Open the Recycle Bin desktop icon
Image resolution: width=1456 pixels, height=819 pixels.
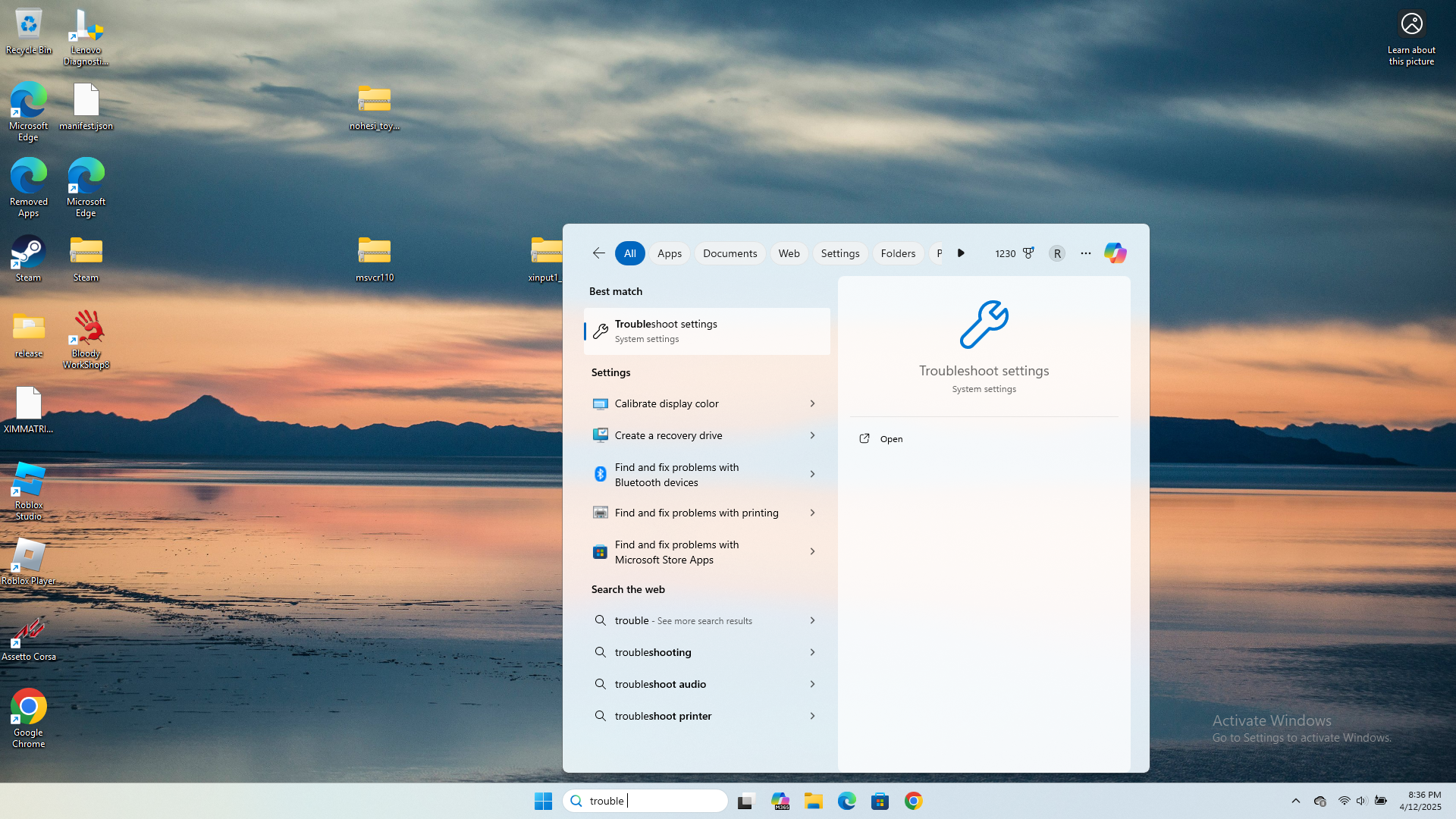(29, 32)
